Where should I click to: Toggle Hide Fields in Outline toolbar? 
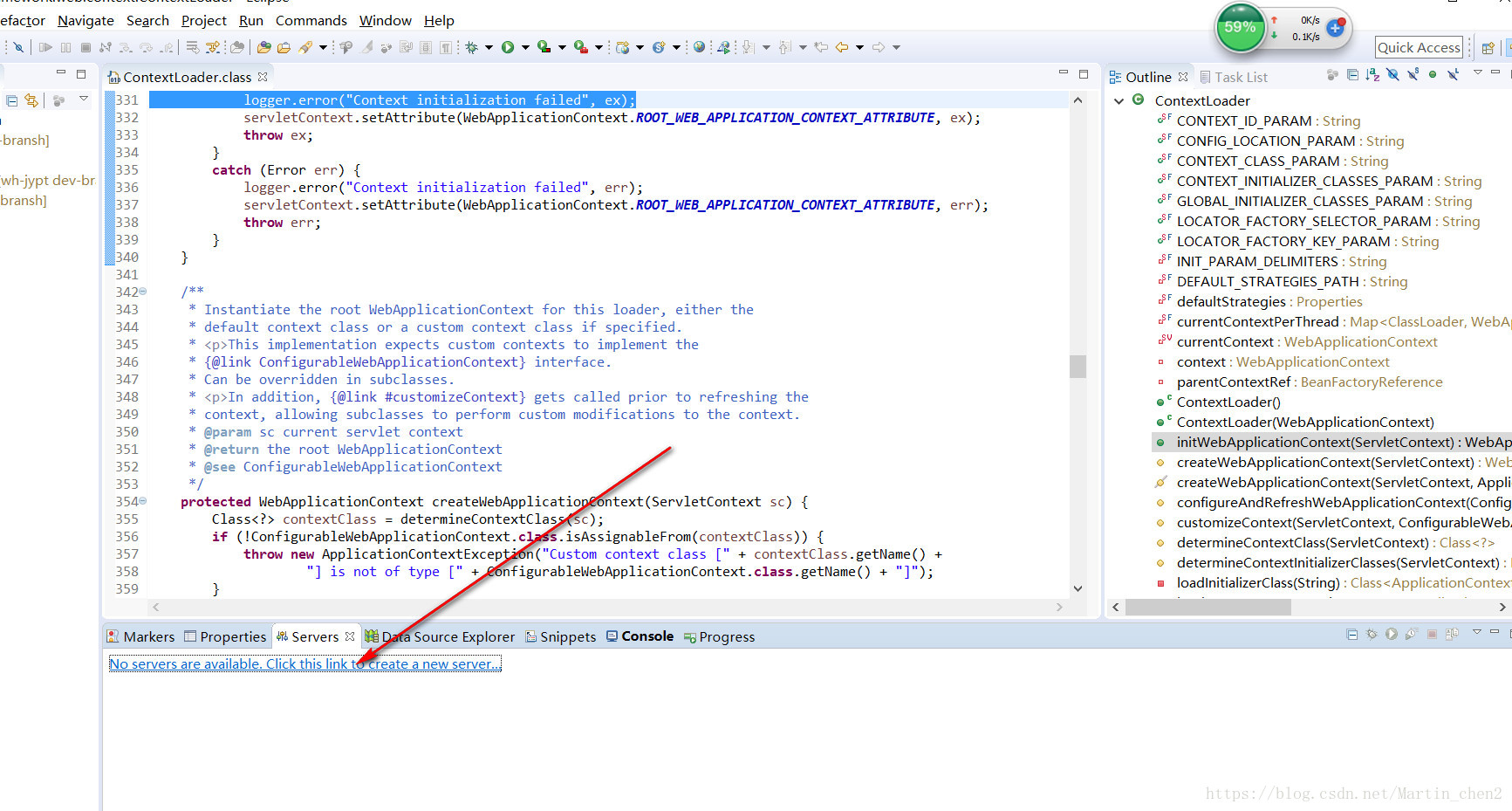[1392, 75]
